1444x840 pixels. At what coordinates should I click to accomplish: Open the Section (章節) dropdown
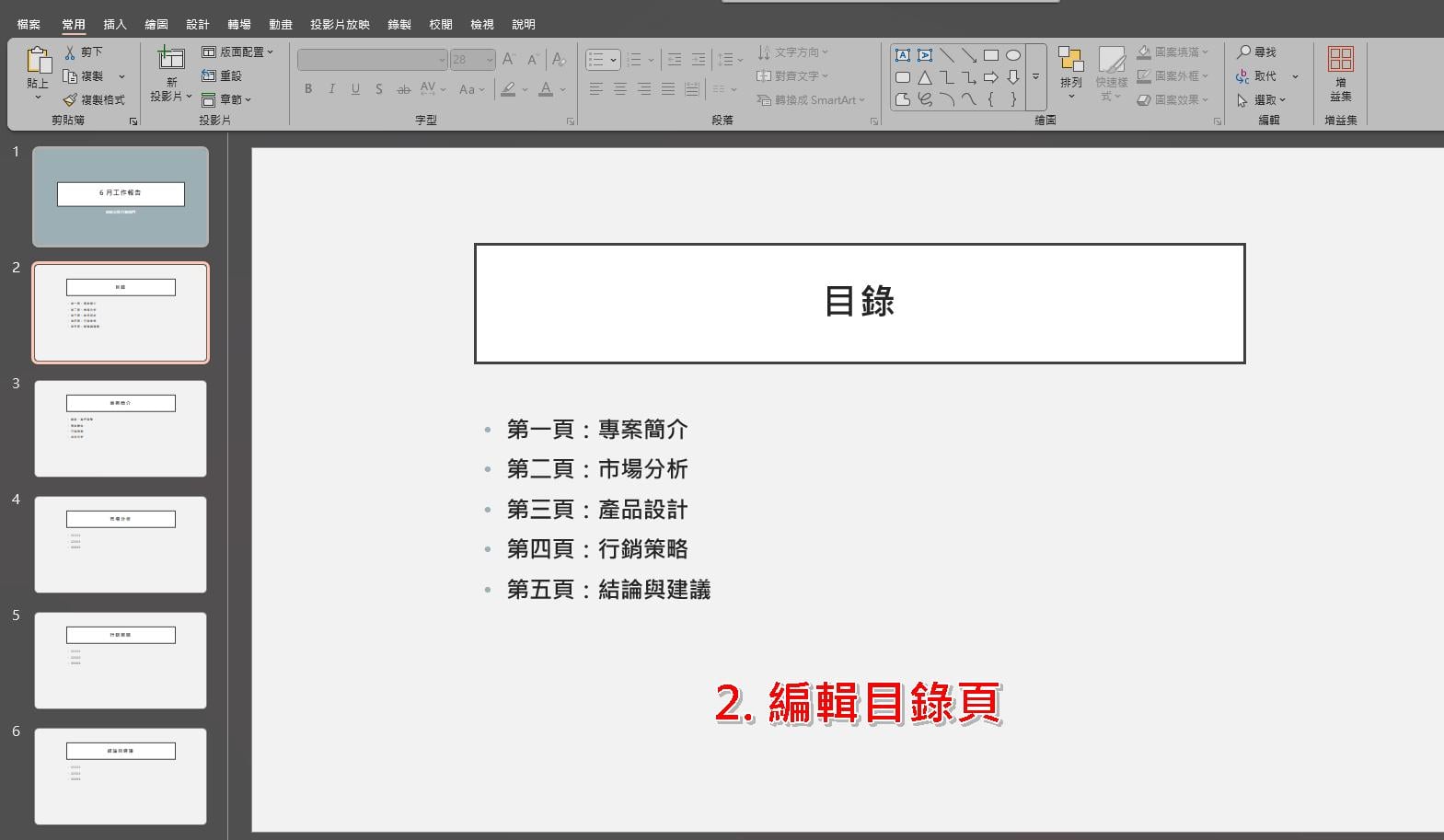(x=226, y=99)
